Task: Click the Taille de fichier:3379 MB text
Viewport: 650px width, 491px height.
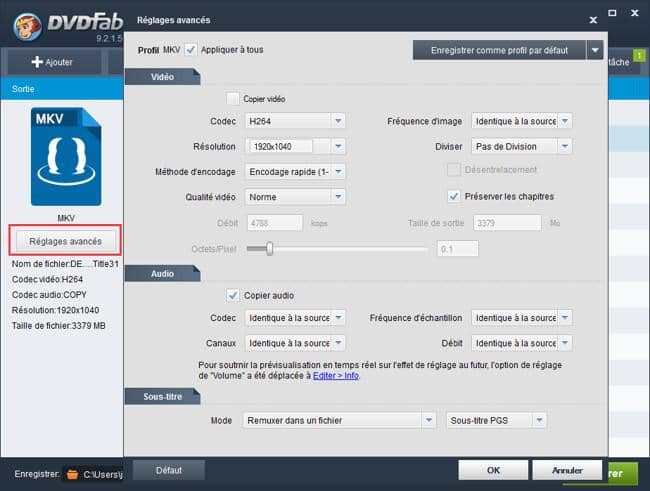Action: click(x=58, y=326)
